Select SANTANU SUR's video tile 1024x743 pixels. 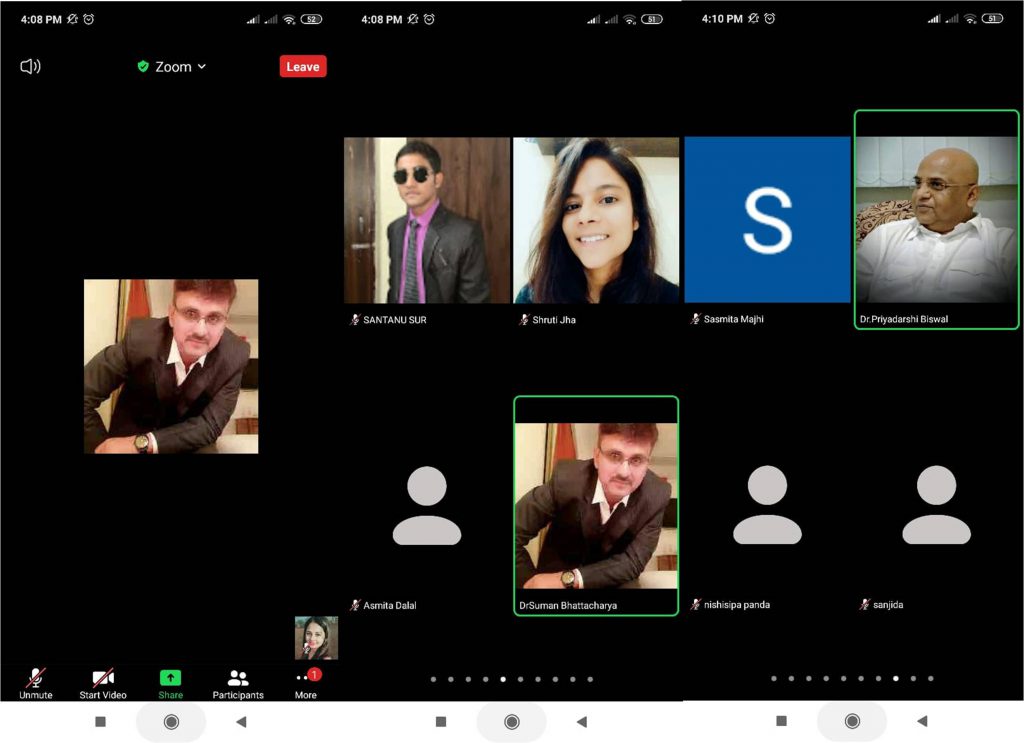[x=427, y=220]
